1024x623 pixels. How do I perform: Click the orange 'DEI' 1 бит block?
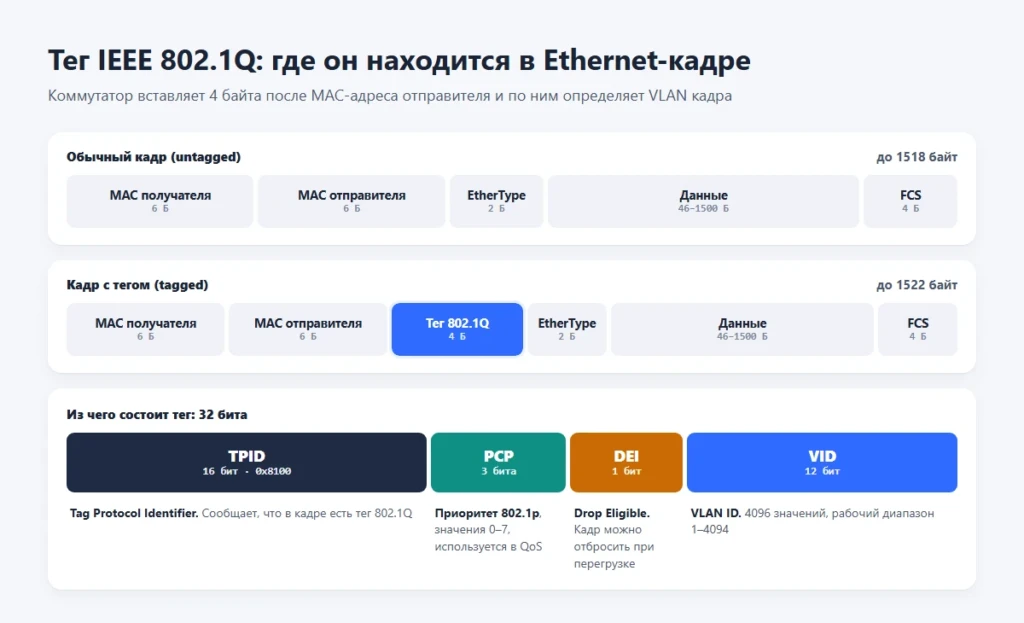626,462
